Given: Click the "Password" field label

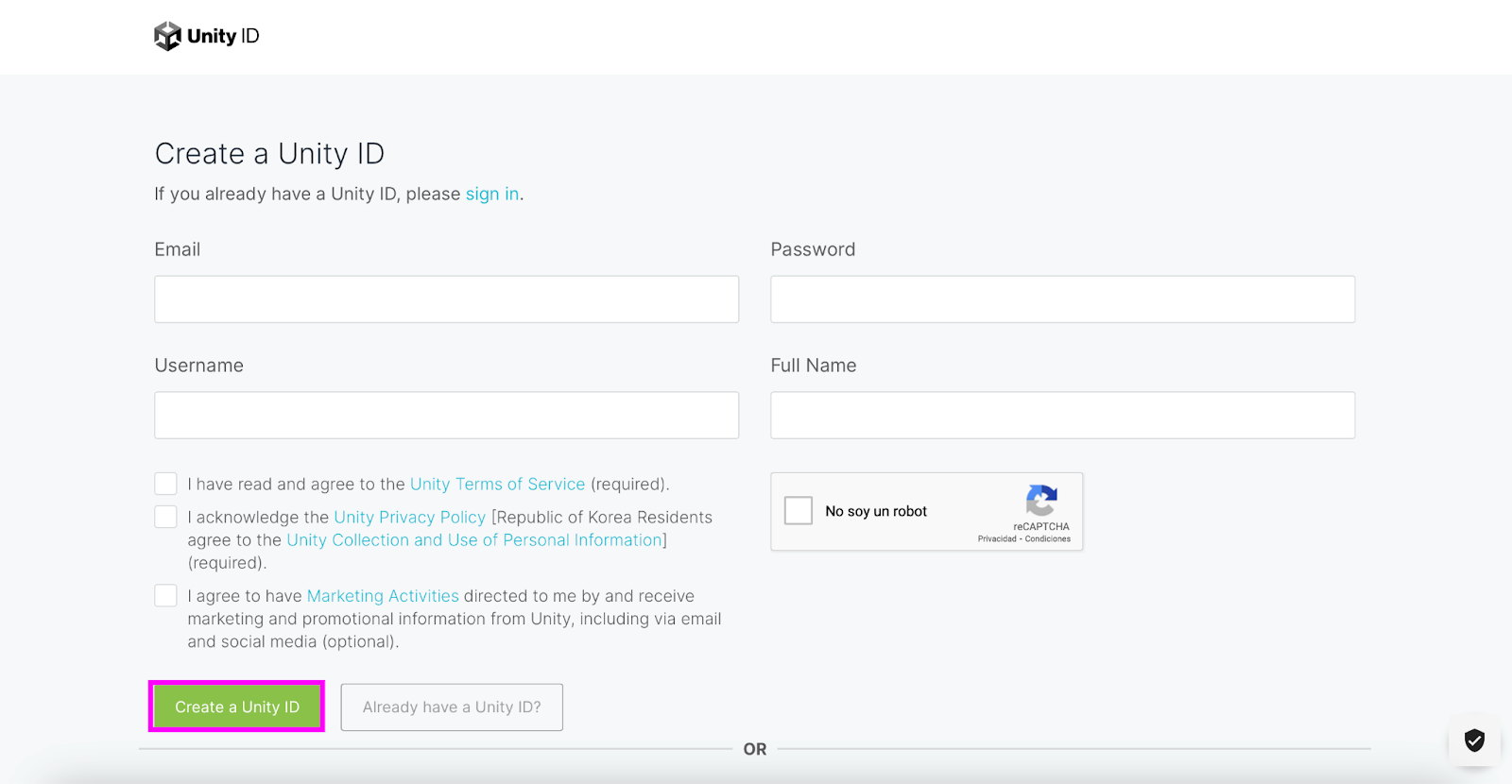Looking at the screenshot, I should click(813, 249).
